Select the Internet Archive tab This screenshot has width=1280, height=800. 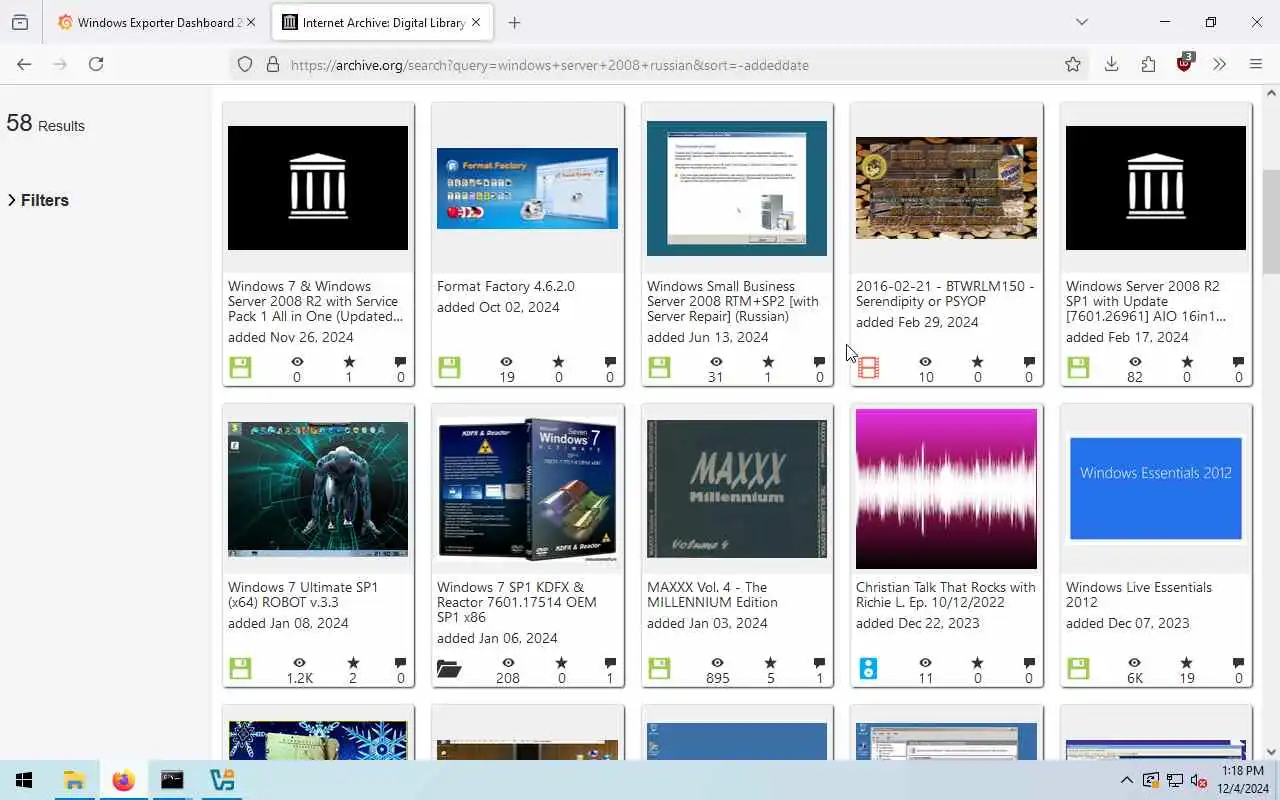[383, 22]
